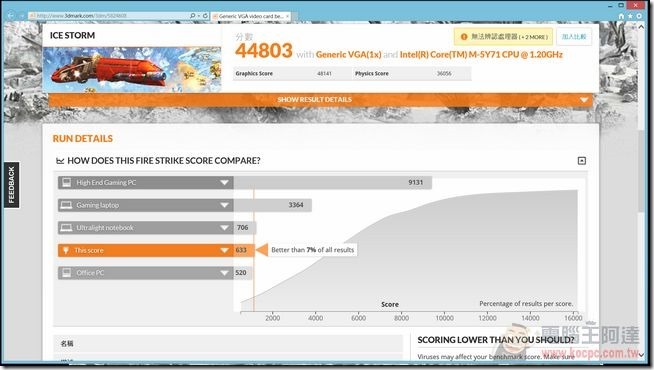
Task: Expand the Show Result Details bar
Action: (x=320, y=100)
